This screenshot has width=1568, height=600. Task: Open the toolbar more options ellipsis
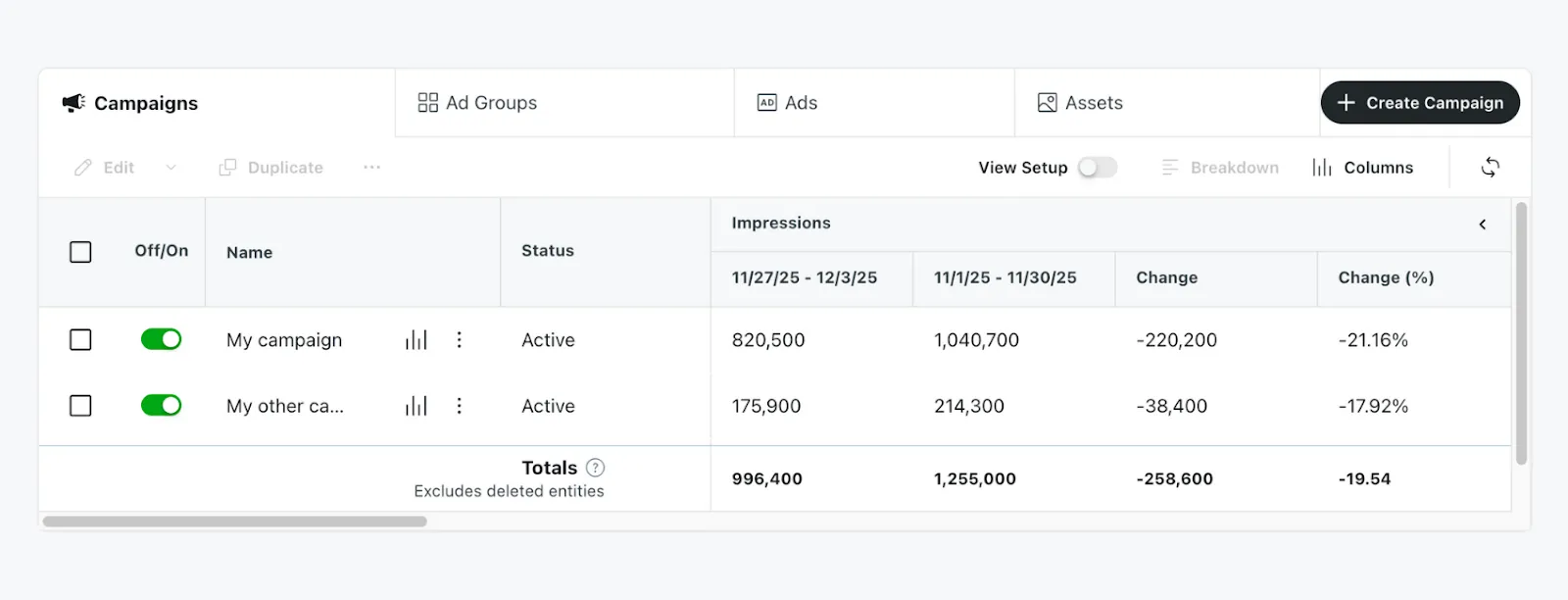(371, 168)
